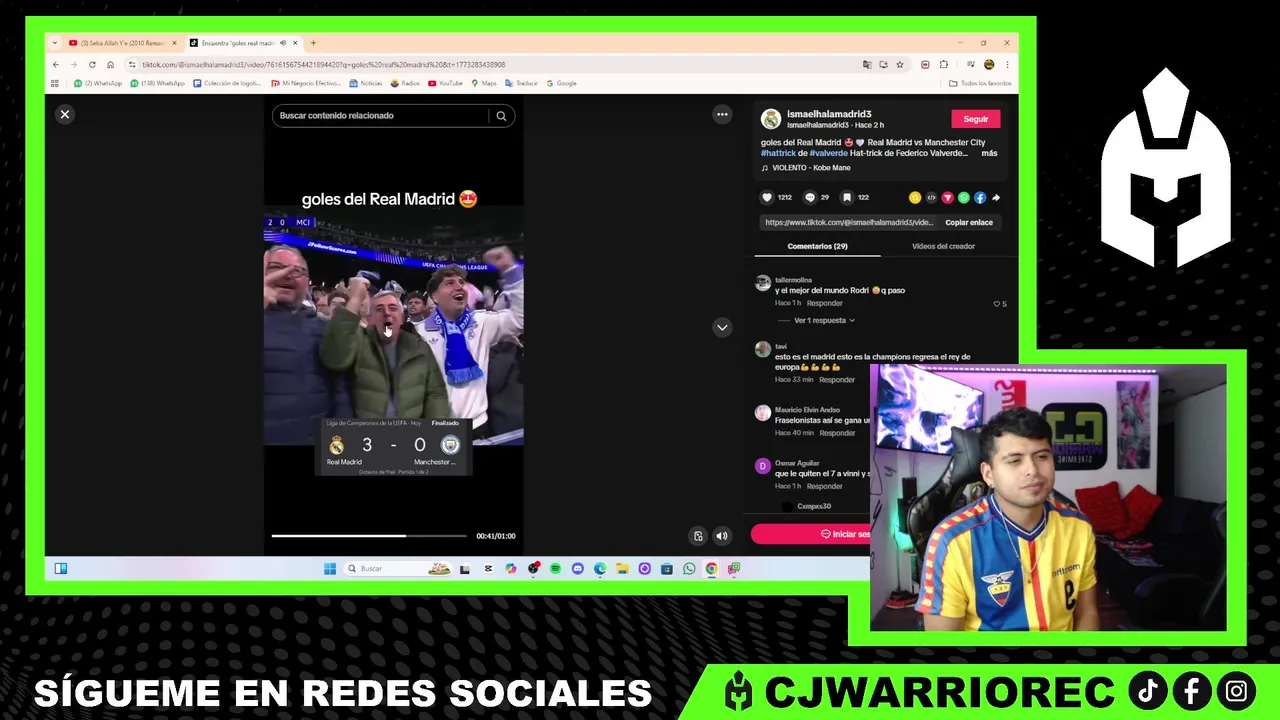Open YouTube bookmark in bar
The height and width of the screenshot is (720, 1280).
coord(446,83)
